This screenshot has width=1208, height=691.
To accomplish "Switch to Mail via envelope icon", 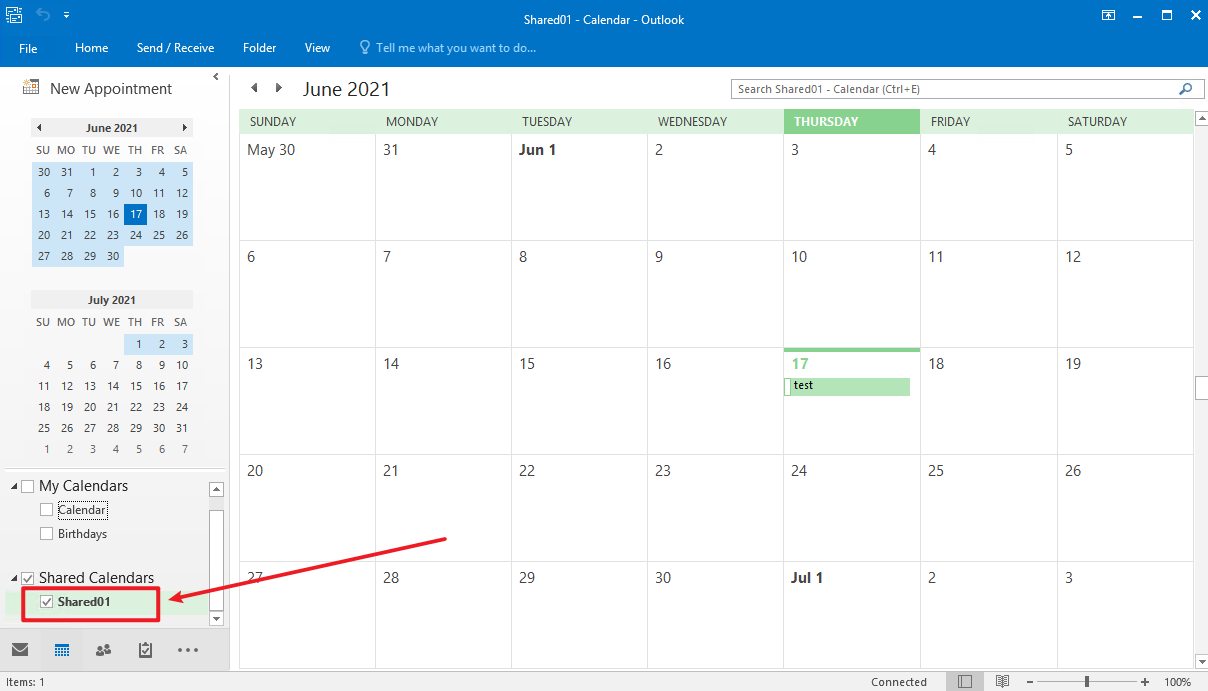I will point(20,650).
